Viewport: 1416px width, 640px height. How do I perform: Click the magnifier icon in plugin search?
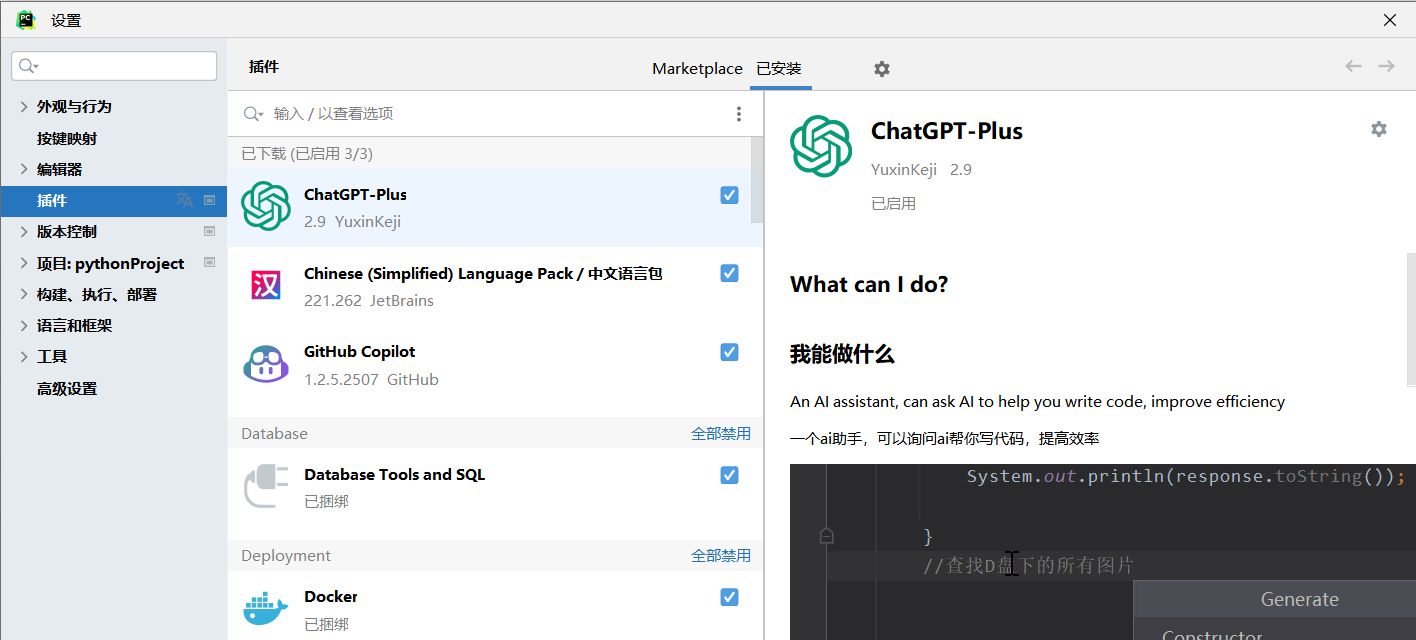coord(254,114)
